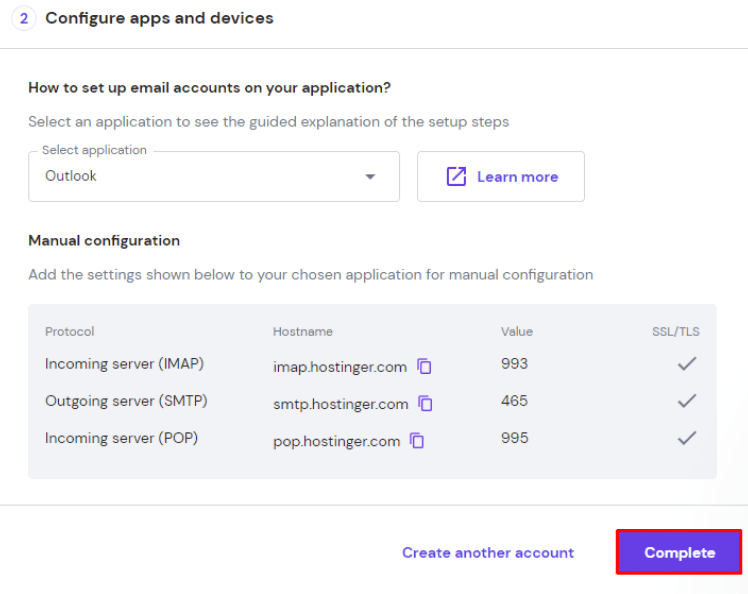This screenshot has width=748, height=594.
Task: Click the POP port value 995
Action: point(514,438)
